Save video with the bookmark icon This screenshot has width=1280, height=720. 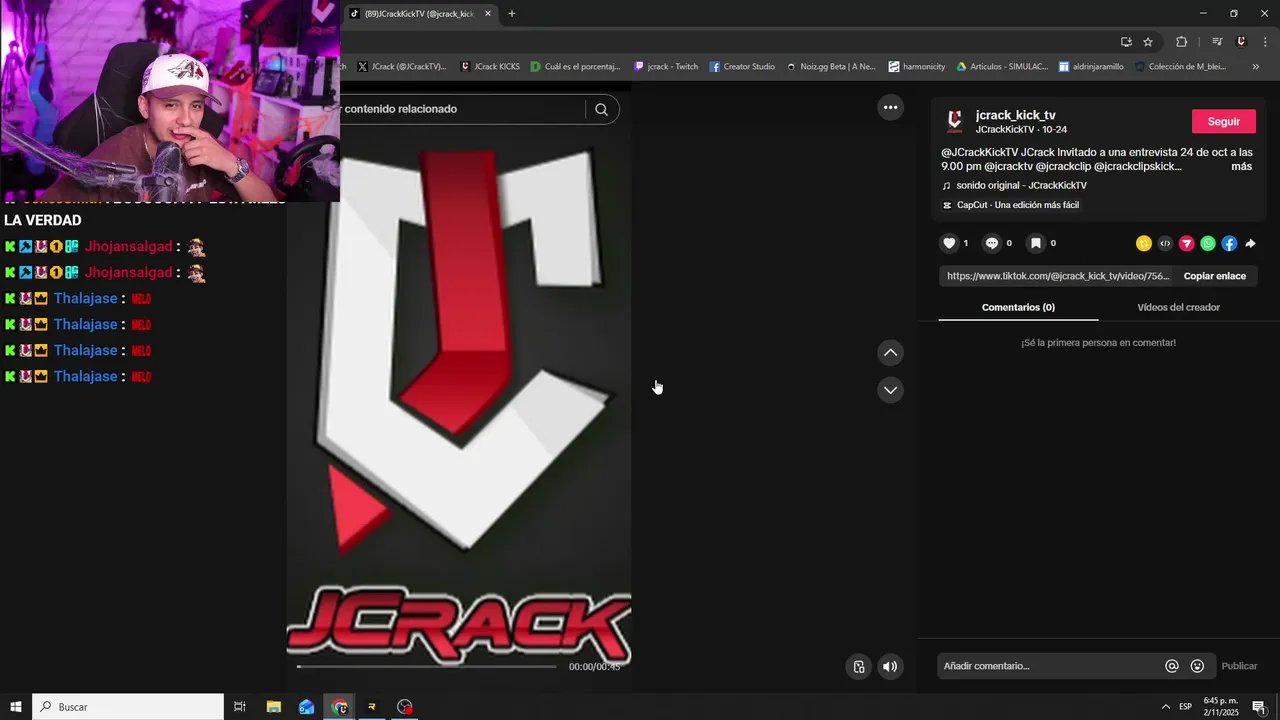pyautogui.click(x=1036, y=243)
